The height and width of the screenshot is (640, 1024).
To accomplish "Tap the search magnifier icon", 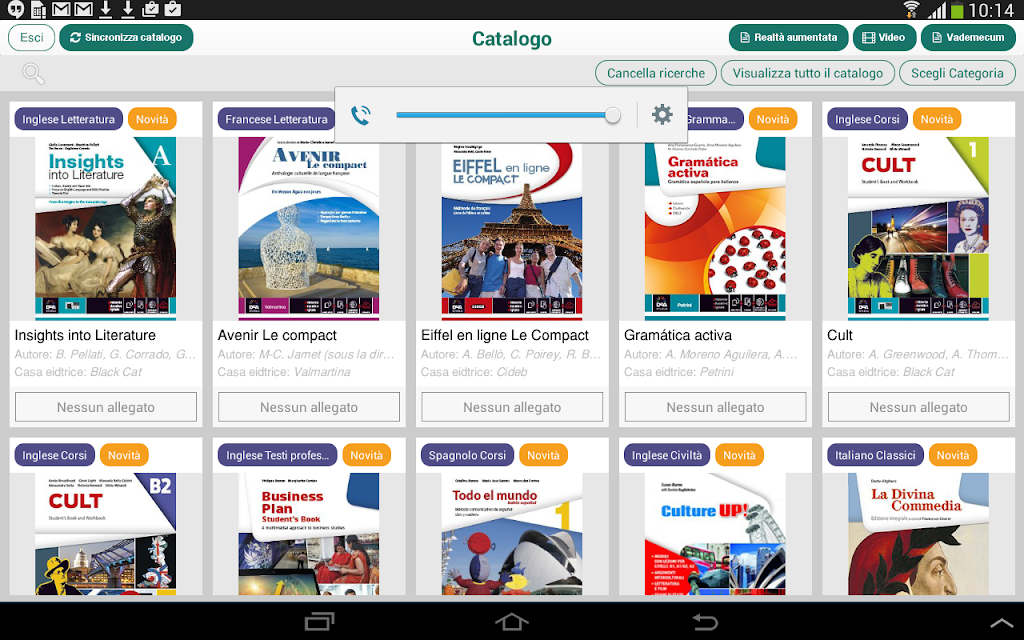I will click(33, 74).
